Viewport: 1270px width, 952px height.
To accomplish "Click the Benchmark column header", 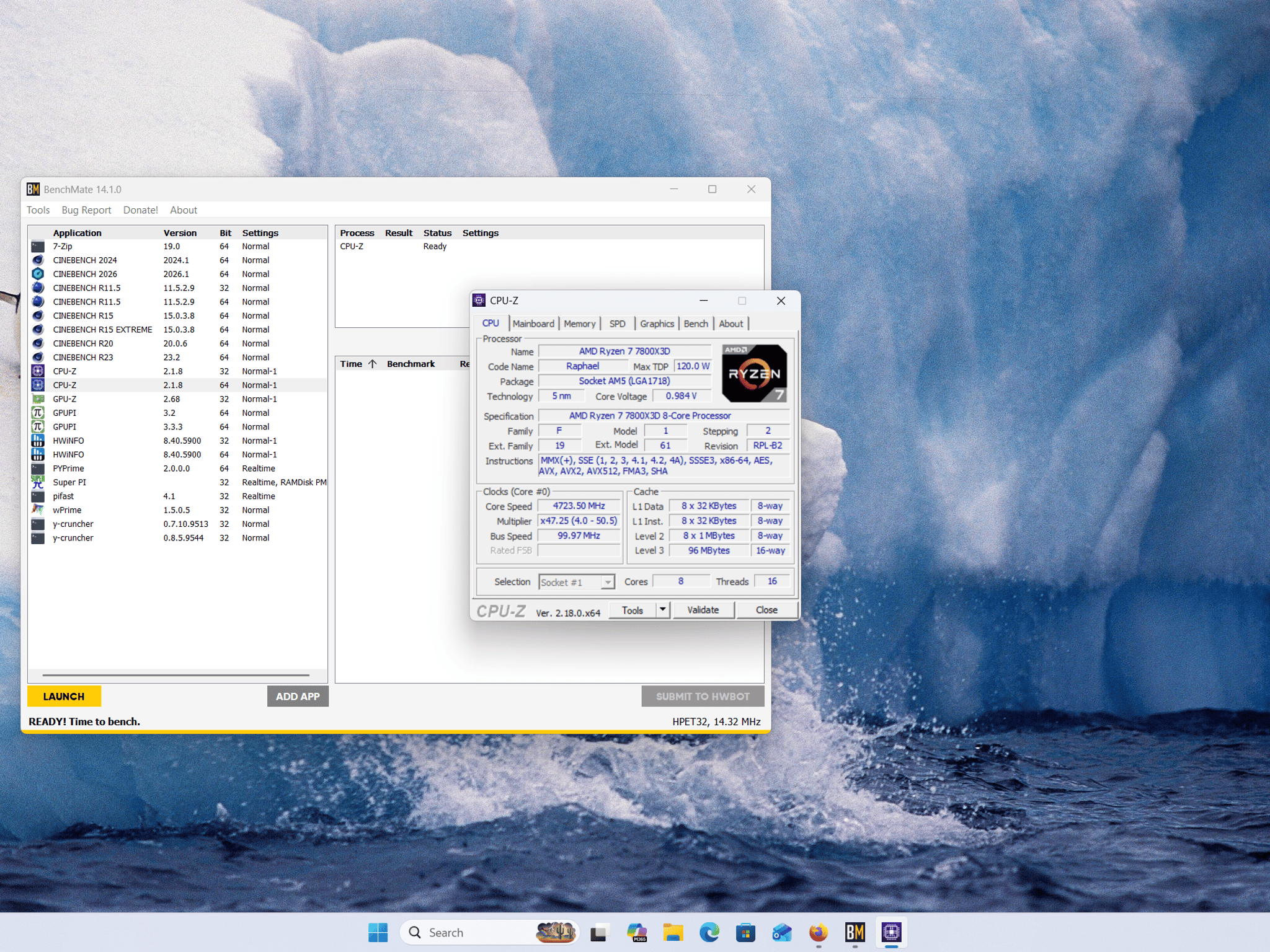I will tap(411, 364).
